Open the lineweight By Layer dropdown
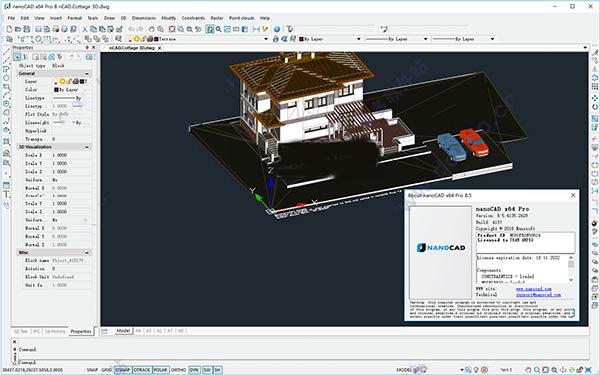The image size is (600, 375). pos(492,39)
